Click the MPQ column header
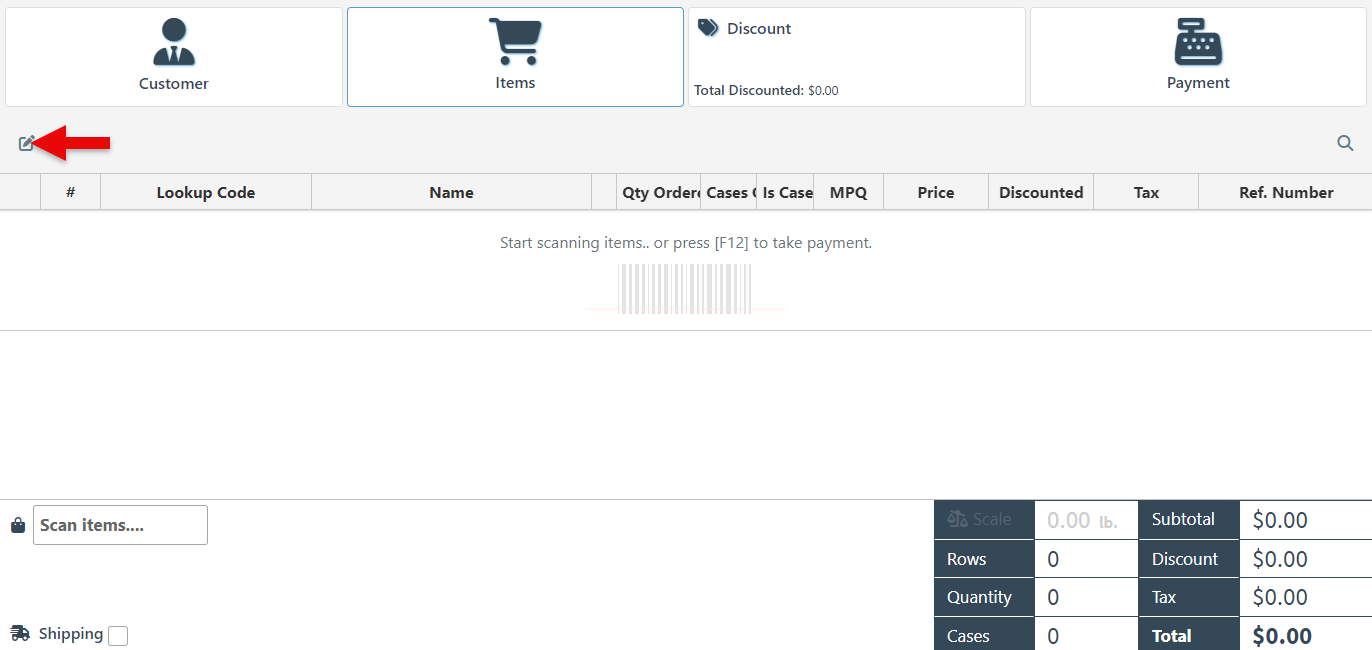The width and height of the screenshot is (1372, 650). [x=848, y=192]
